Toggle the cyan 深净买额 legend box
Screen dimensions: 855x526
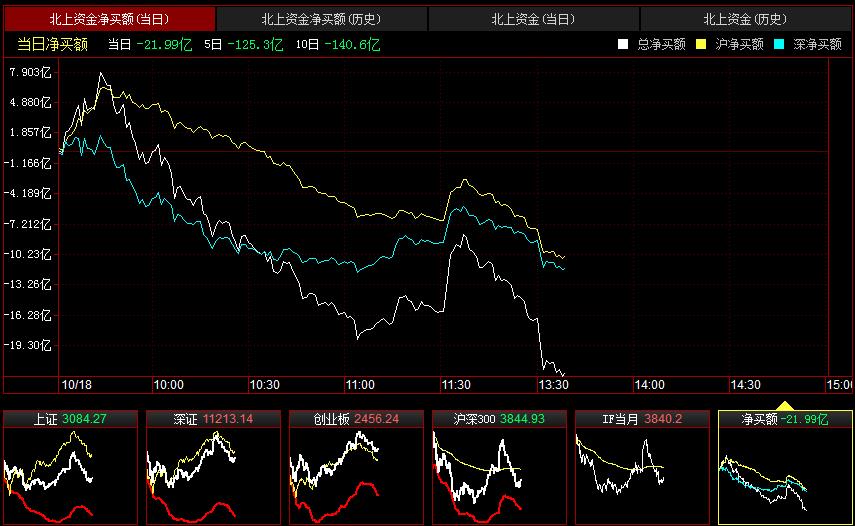[x=779, y=44]
